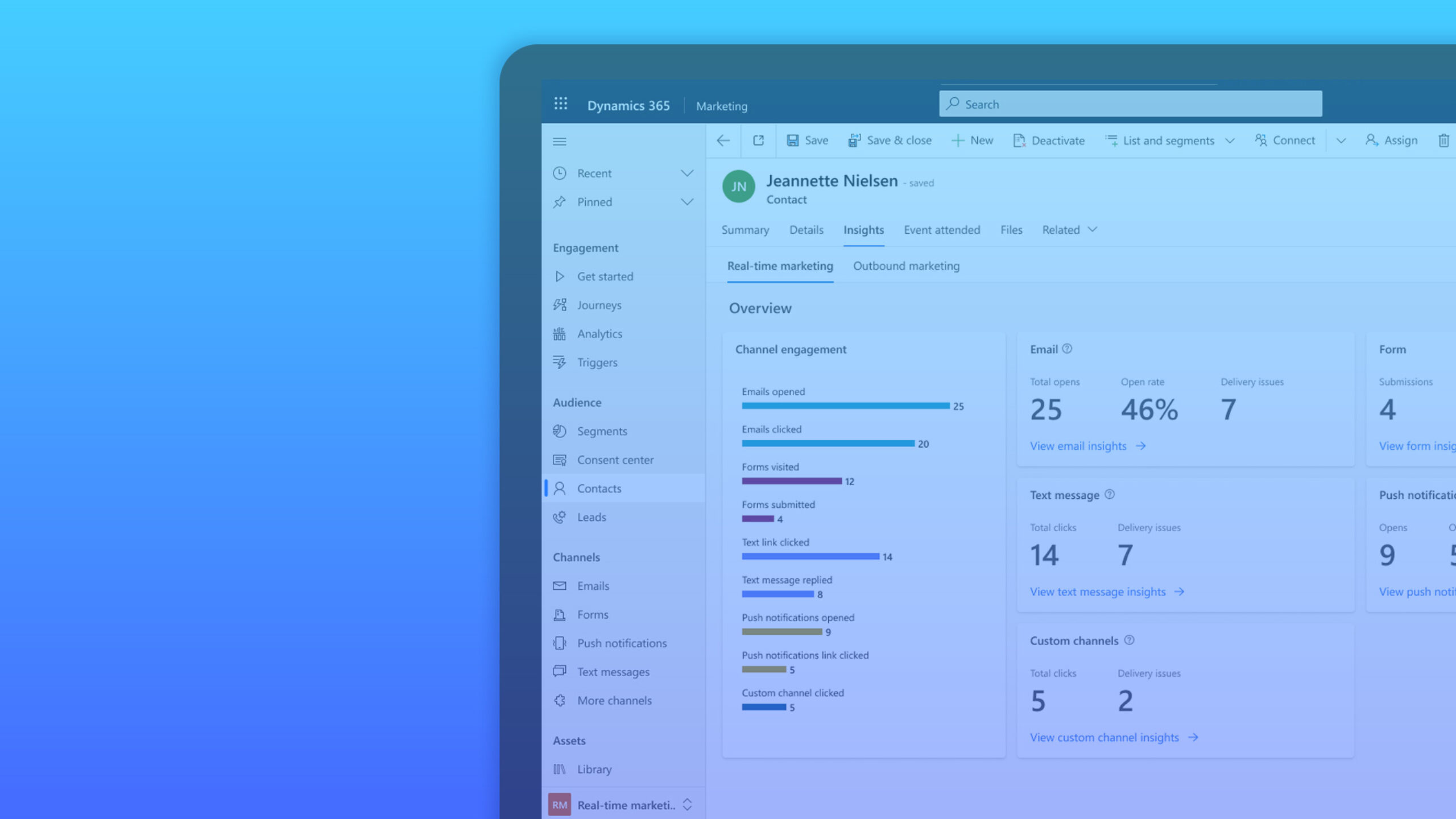Go back with the left arrow

723,140
